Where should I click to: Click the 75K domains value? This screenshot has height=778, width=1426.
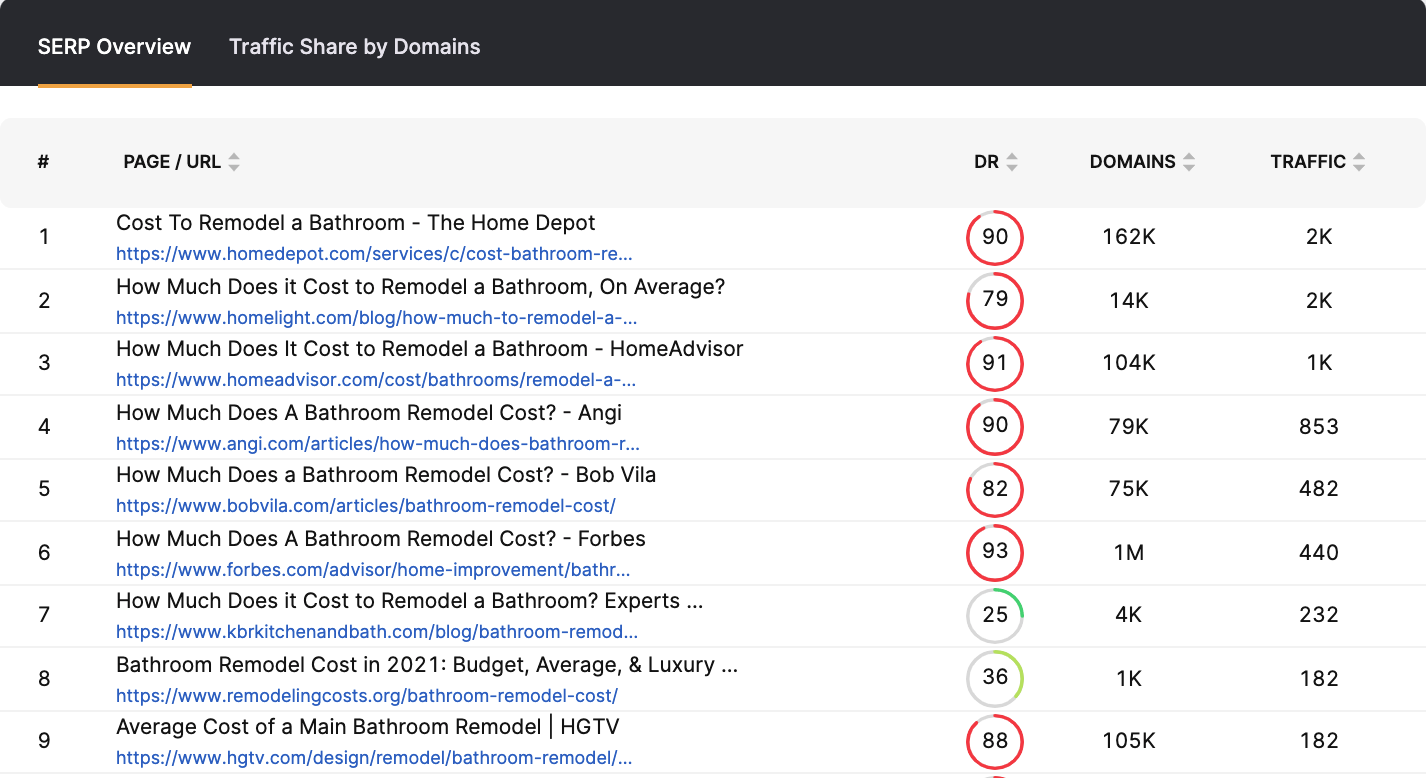[1129, 490]
